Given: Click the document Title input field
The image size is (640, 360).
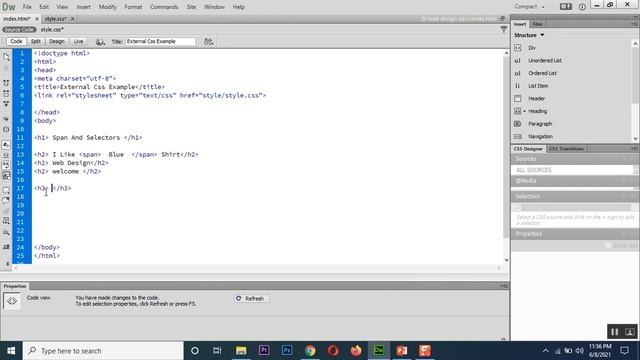Looking at the screenshot, I should [160, 41].
